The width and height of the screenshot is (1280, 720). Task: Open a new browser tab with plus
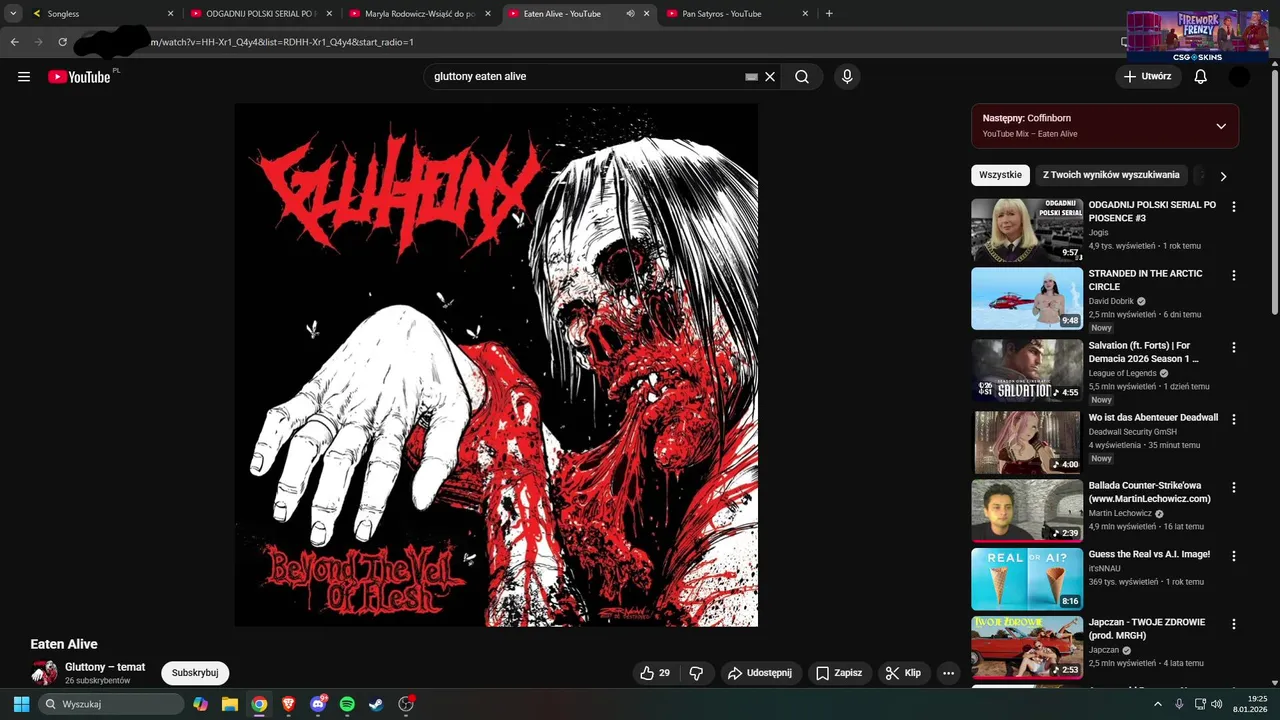[x=829, y=14]
